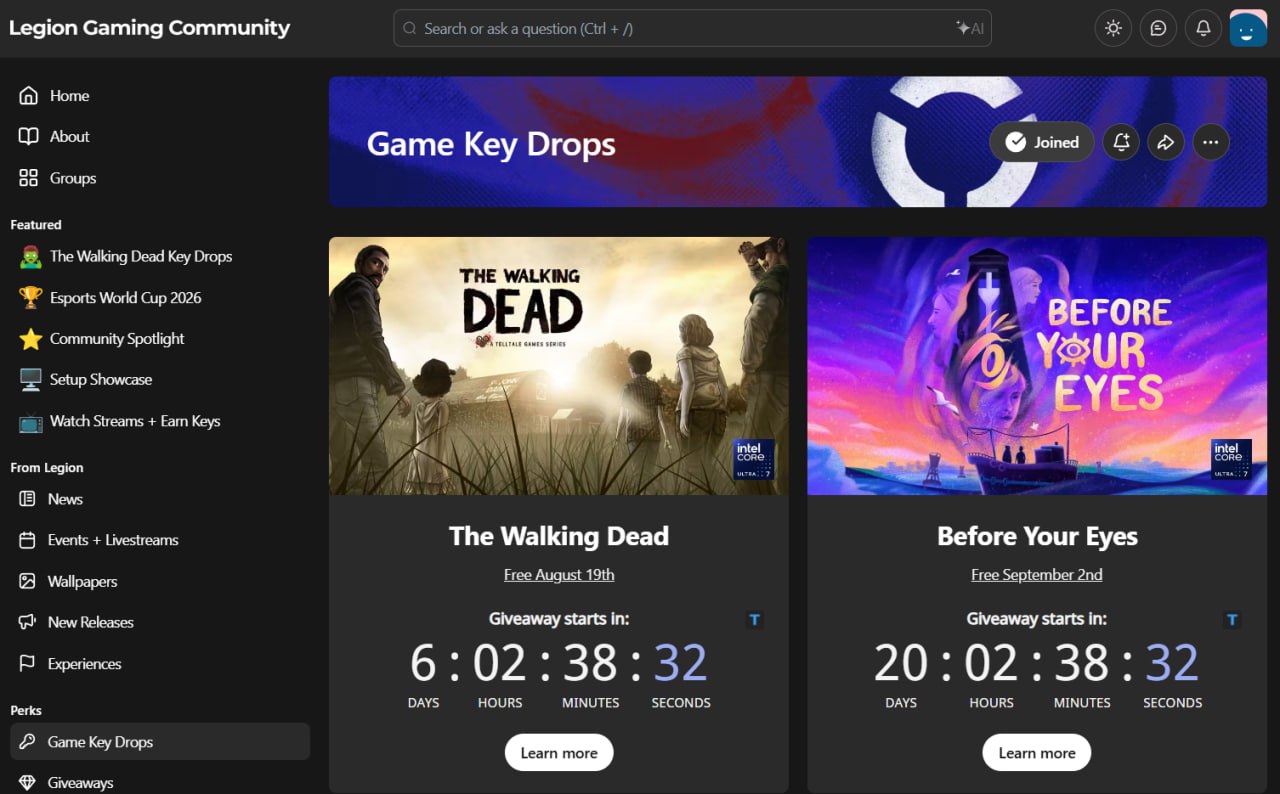Click the diamond icon for Giveaways

[28, 783]
